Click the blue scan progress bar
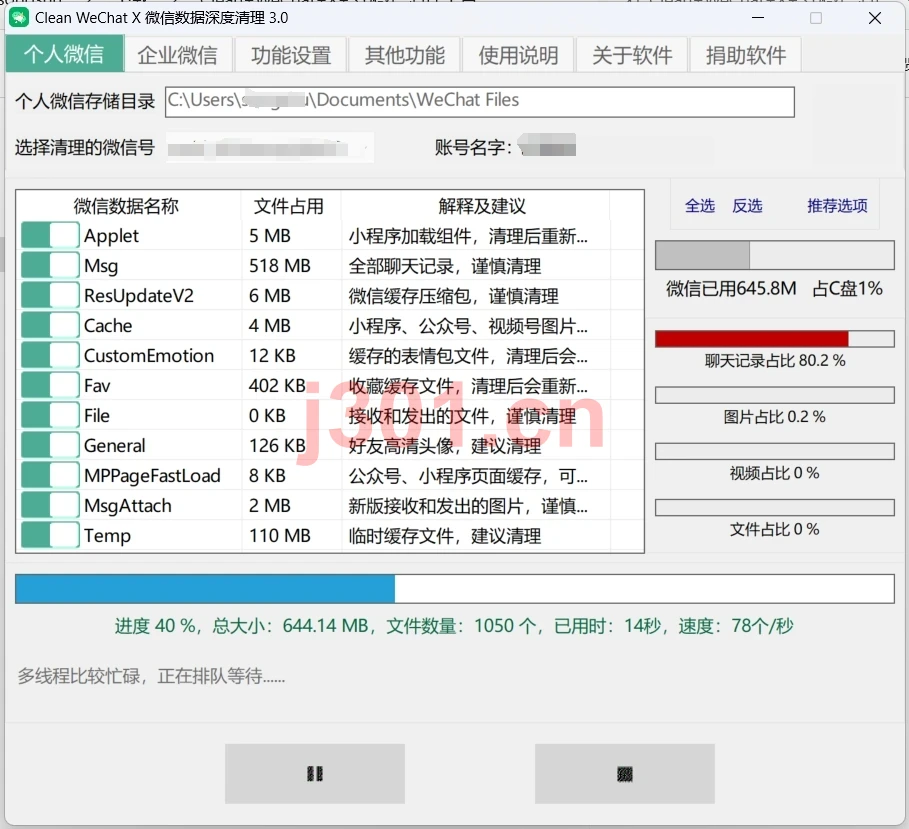This screenshot has width=909, height=829. tap(454, 589)
